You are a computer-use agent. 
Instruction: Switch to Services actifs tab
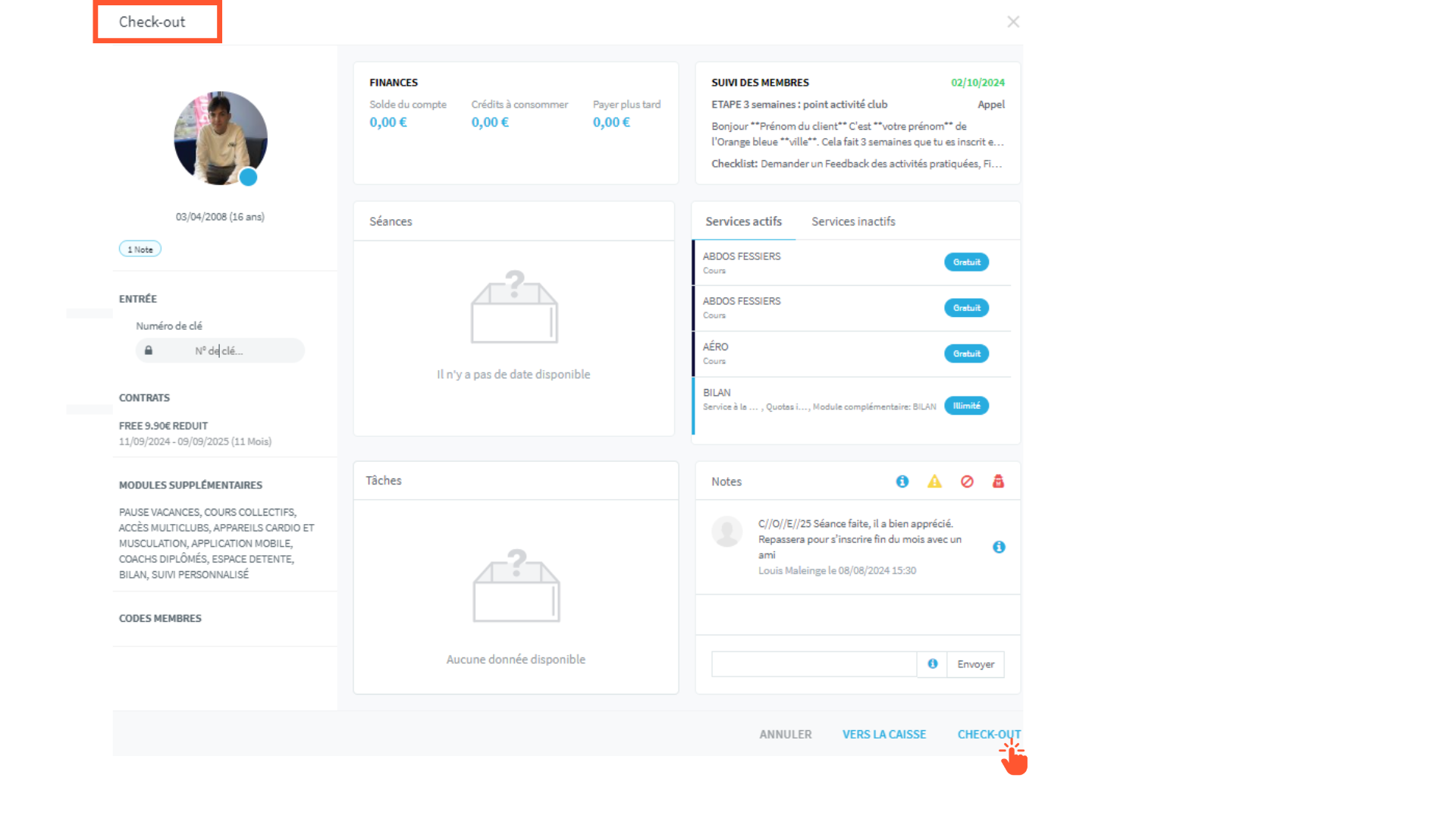(x=743, y=221)
